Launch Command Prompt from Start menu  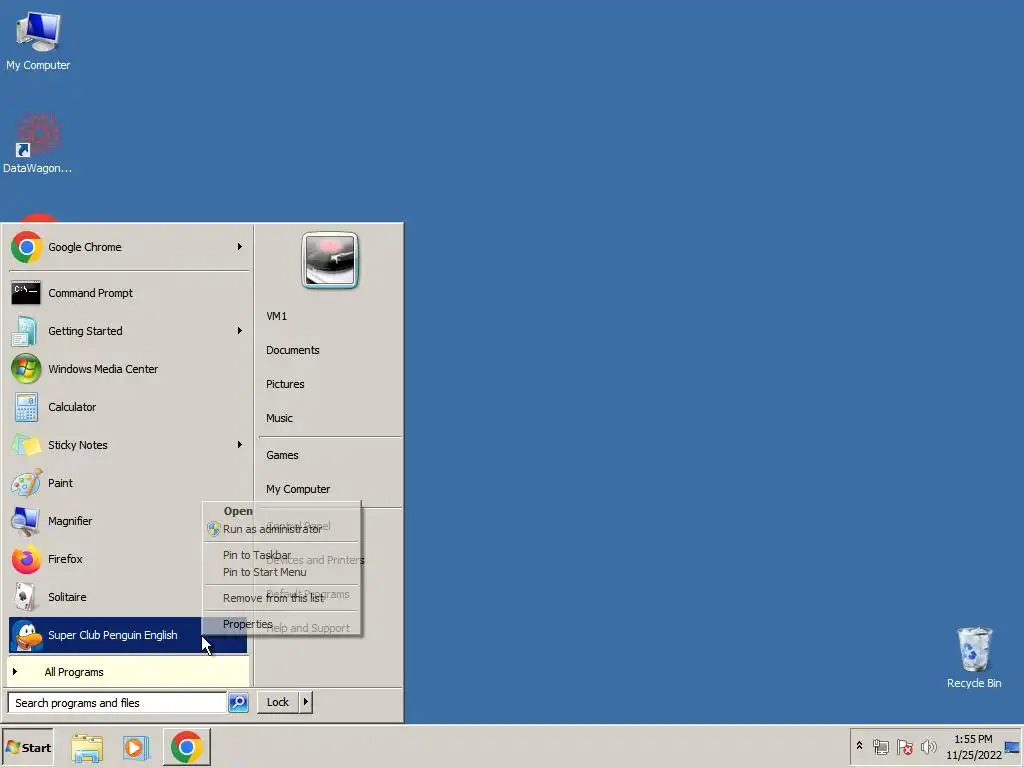point(128,293)
